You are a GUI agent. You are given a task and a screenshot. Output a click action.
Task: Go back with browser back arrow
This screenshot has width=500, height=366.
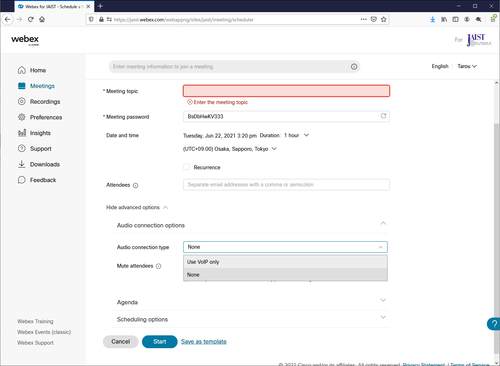8,19
